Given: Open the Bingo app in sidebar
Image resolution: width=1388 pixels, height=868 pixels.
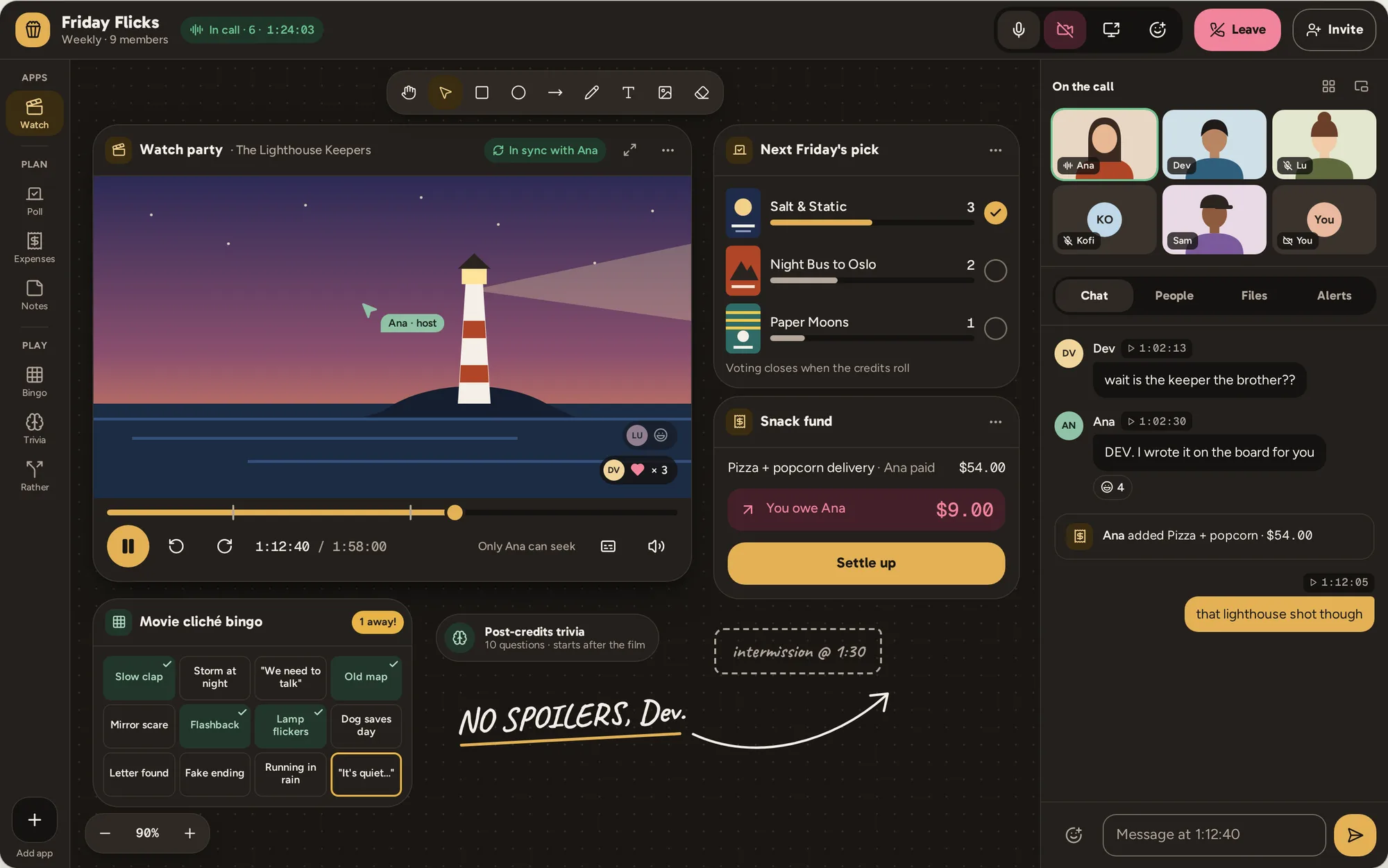Looking at the screenshot, I should pyautogui.click(x=35, y=382).
